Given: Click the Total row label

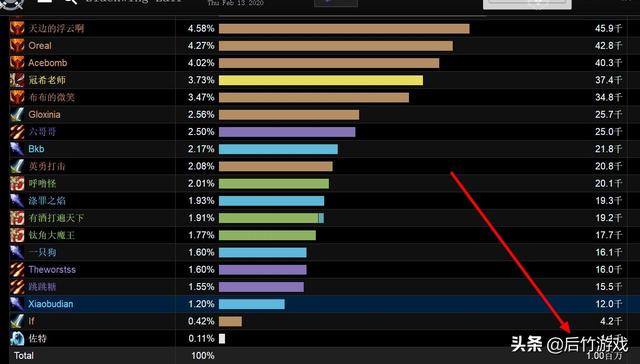Looking at the screenshot, I should click(24, 356).
